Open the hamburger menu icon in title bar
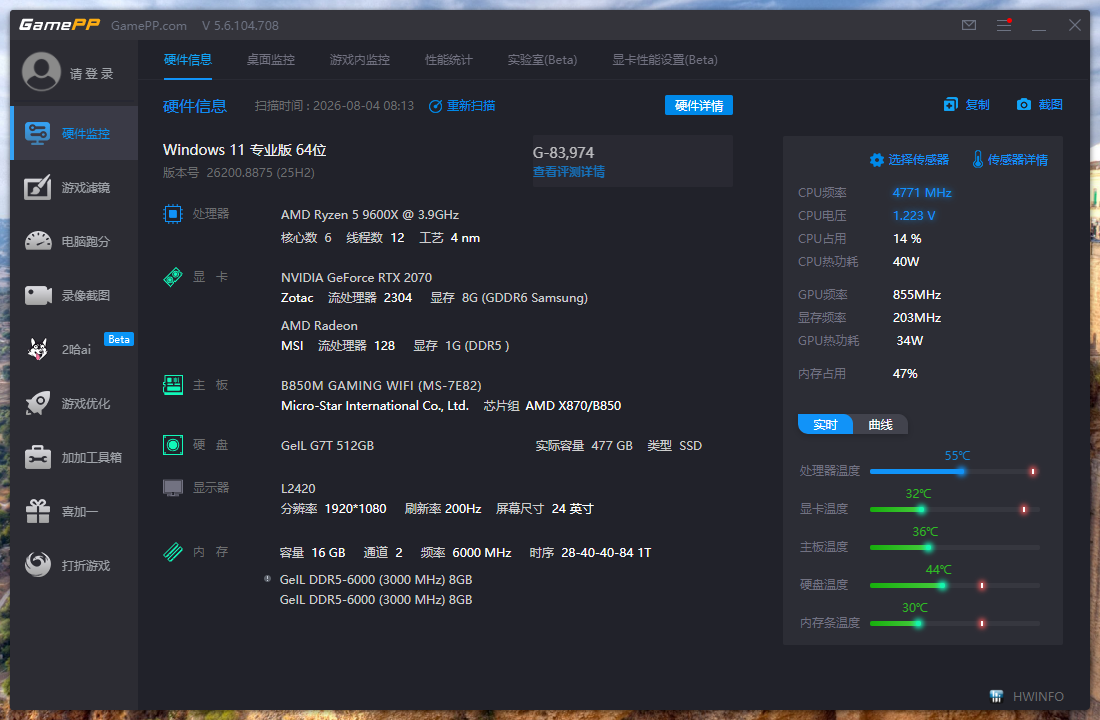 [1004, 25]
